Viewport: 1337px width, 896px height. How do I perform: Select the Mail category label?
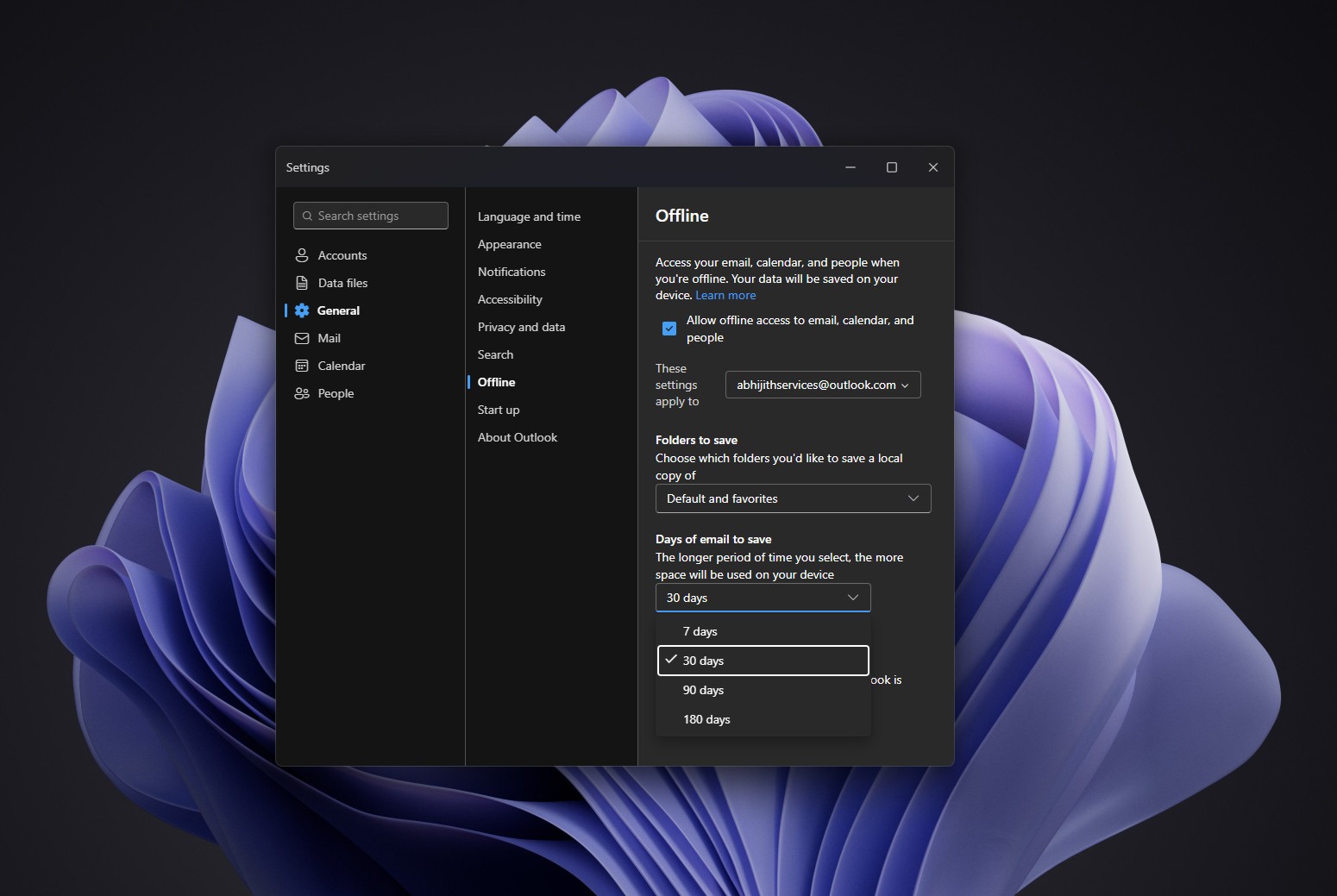click(329, 338)
